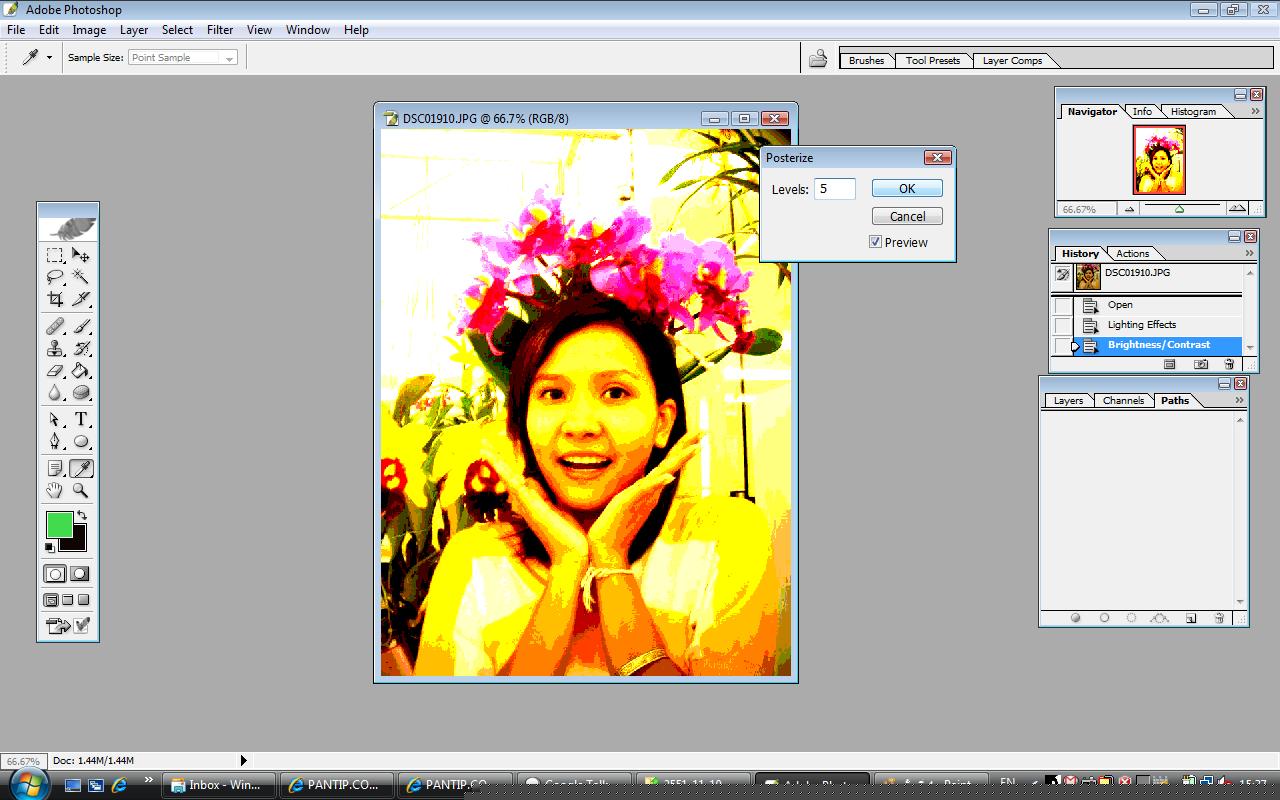Expand Navigator panel options menu
This screenshot has width=1280, height=800.
pos(1256,111)
